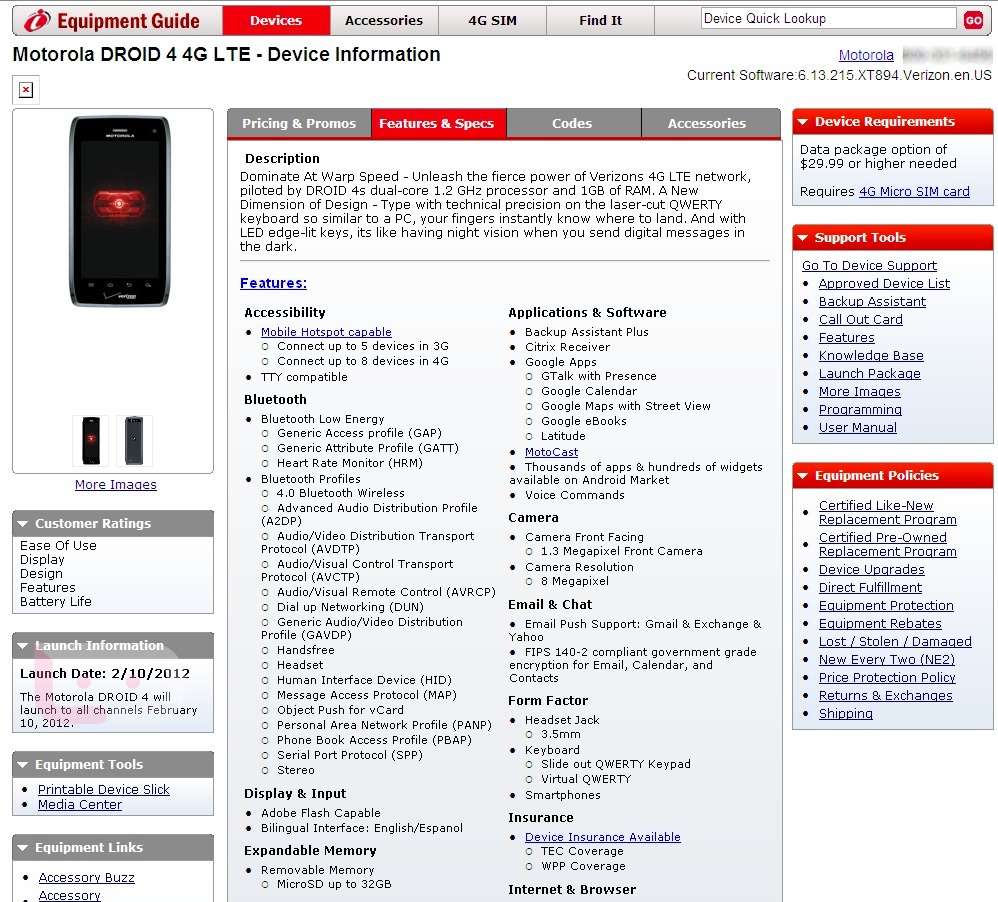Collapse the Support Tools panel

(803, 238)
